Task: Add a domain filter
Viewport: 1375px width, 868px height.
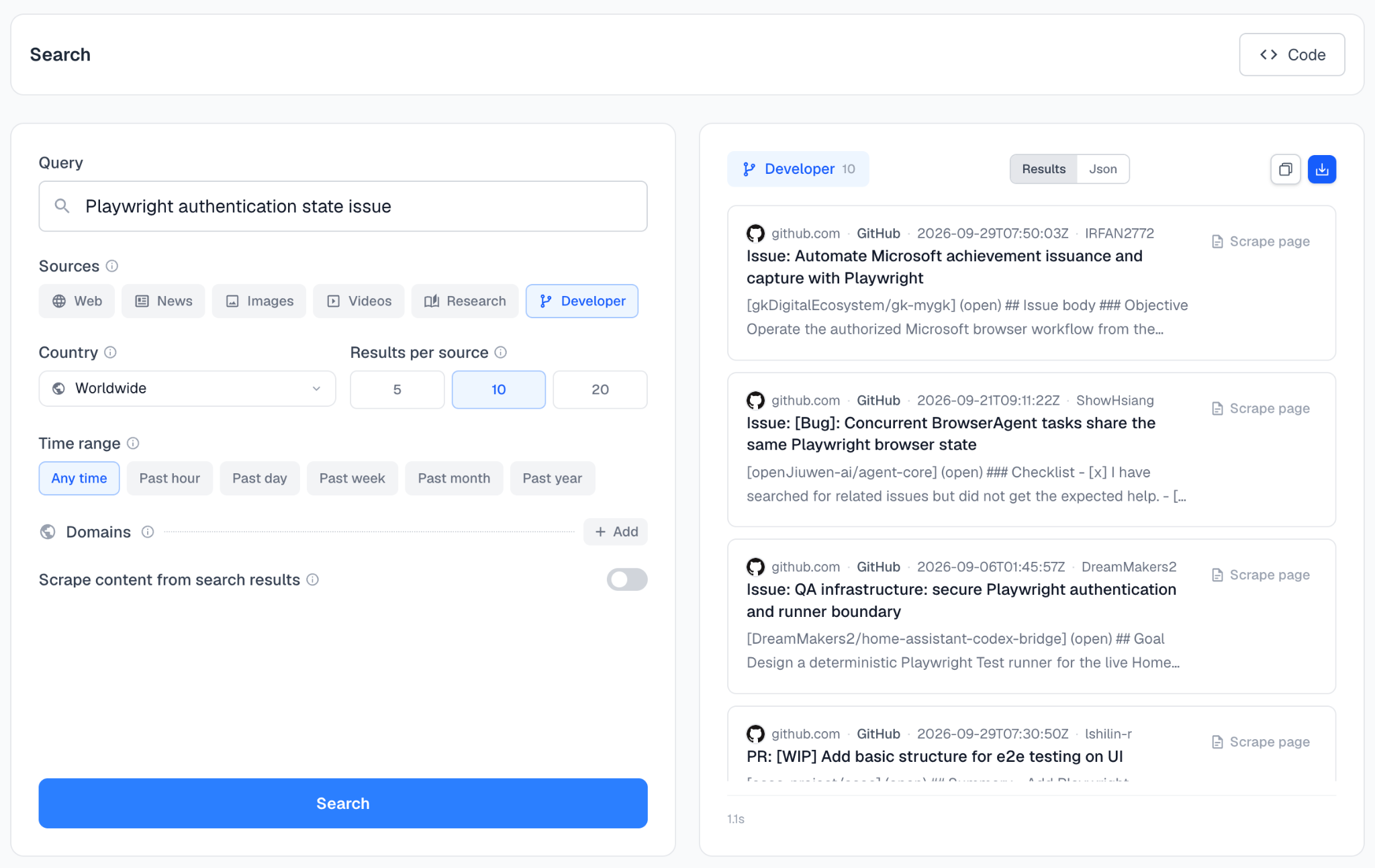Action: tap(616, 532)
